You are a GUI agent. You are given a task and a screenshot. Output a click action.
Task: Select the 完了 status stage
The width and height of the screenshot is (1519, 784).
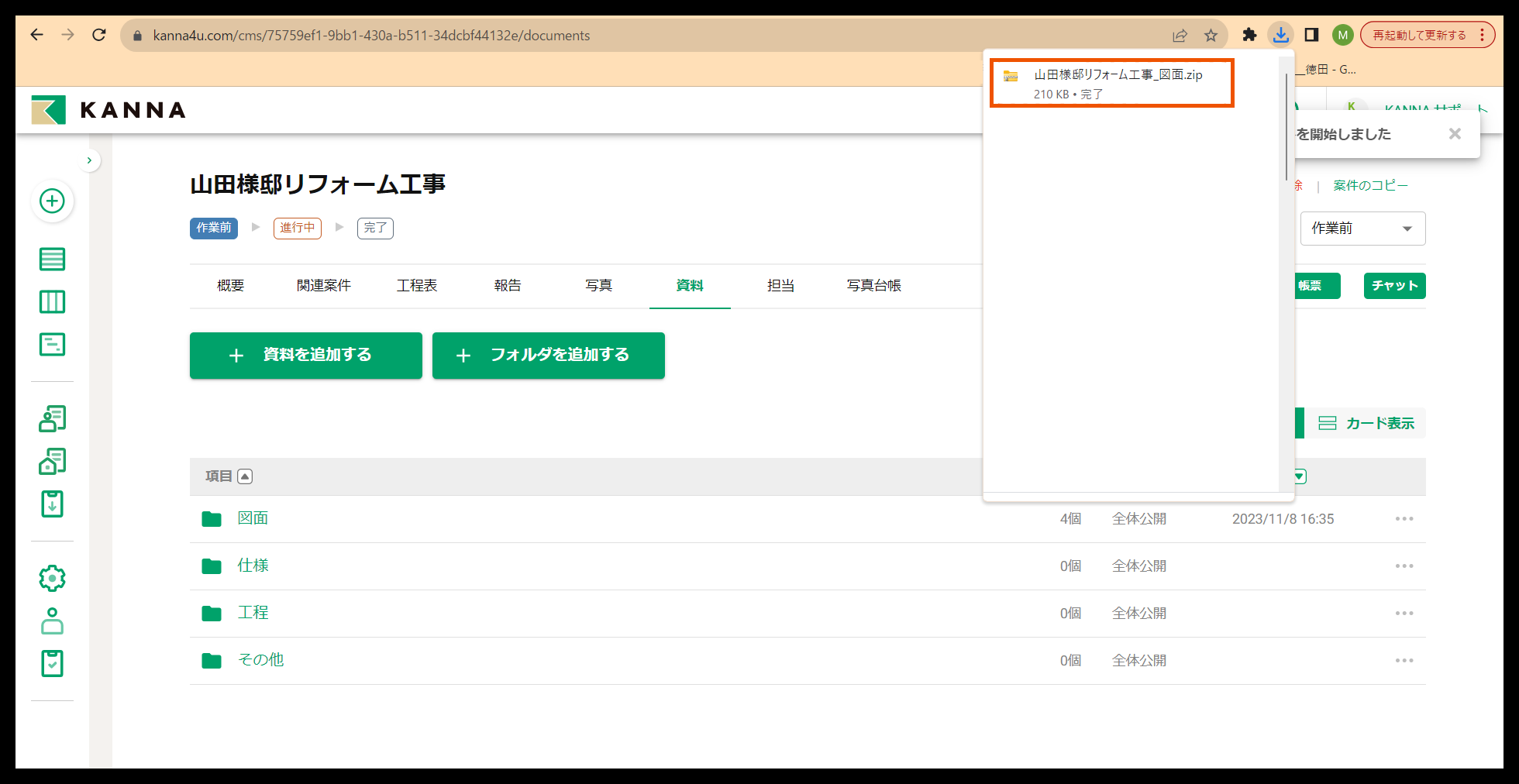point(375,228)
